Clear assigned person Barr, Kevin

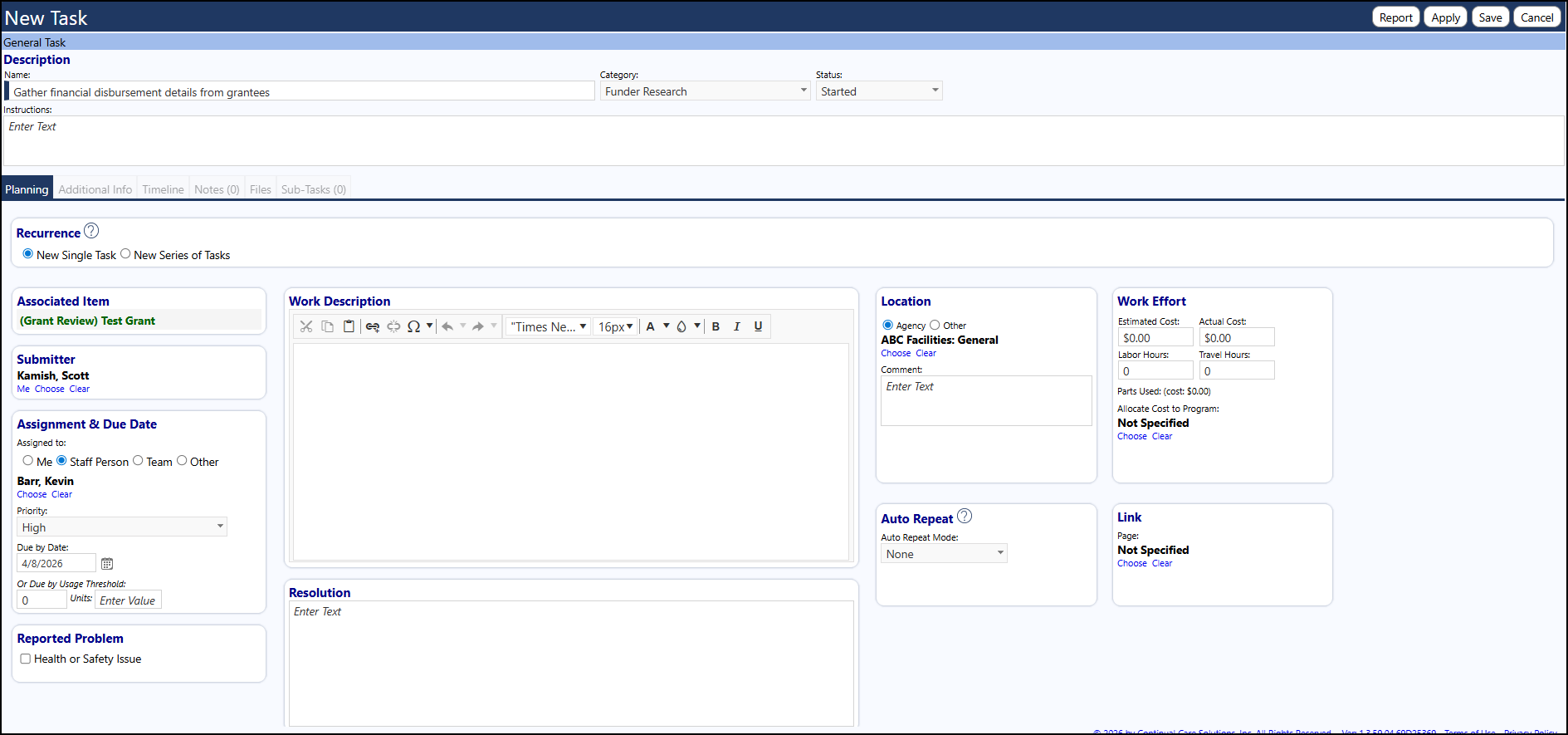coord(62,494)
